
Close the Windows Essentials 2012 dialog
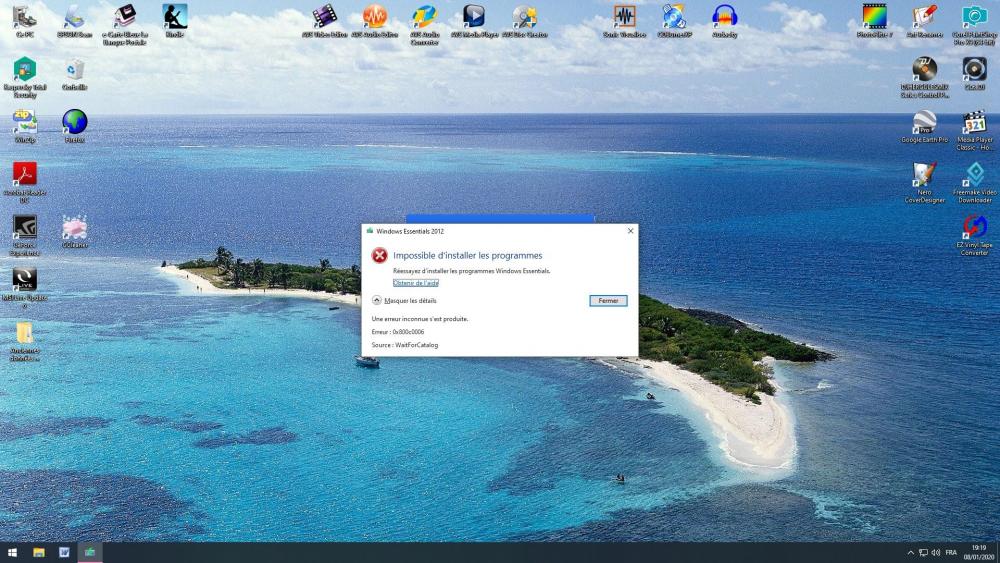click(630, 231)
